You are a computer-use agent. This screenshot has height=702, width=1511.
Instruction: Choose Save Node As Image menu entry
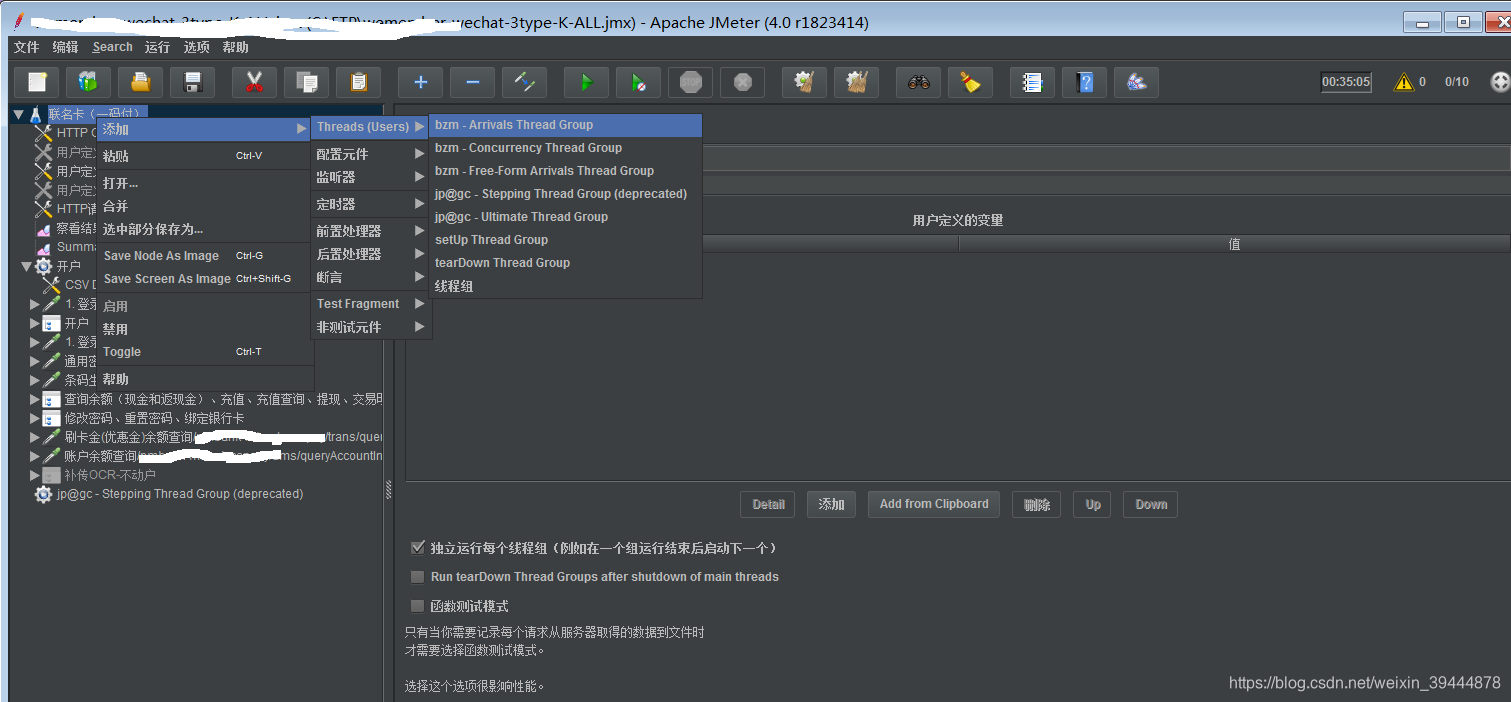(205, 256)
